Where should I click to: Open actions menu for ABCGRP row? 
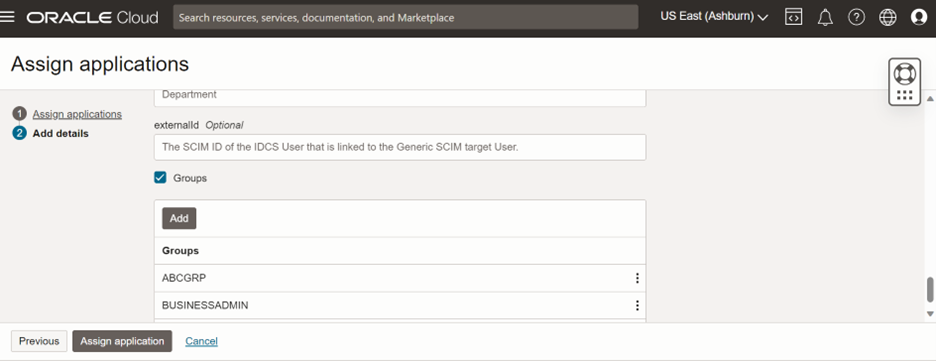click(637, 278)
